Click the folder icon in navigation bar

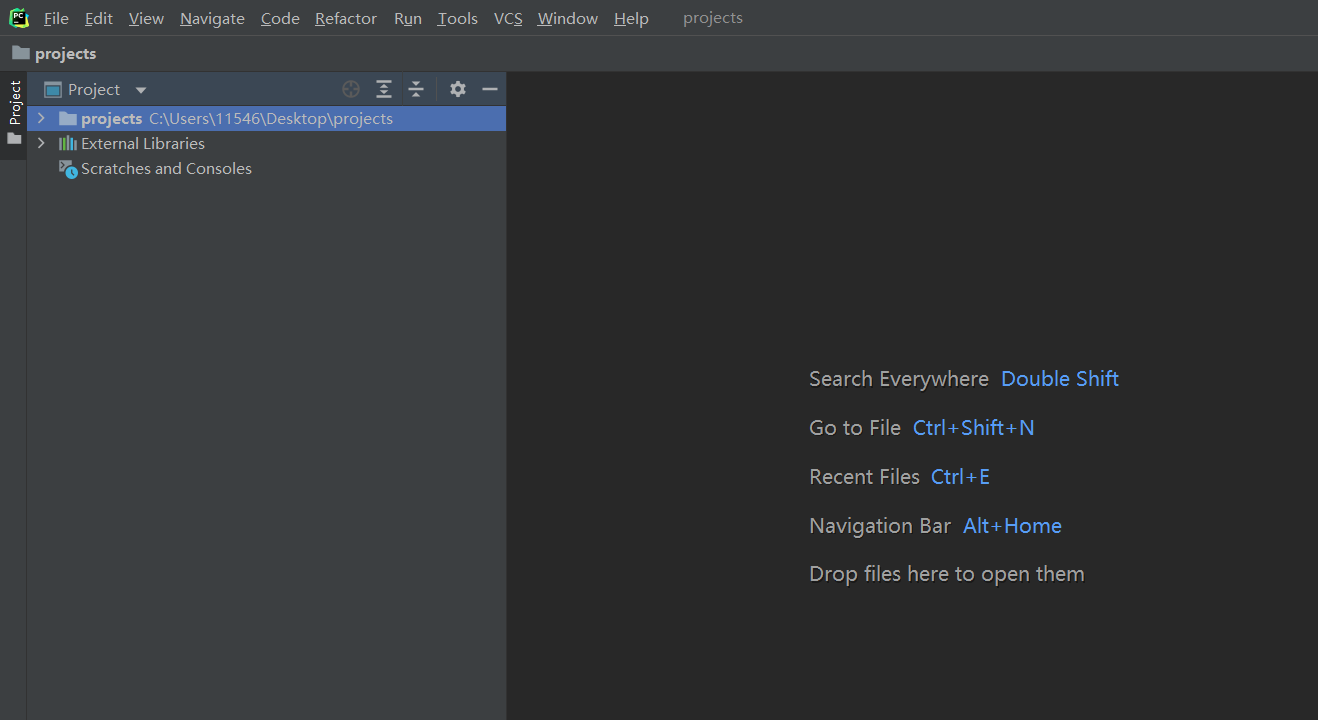pyautogui.click(x=21, y=53)
